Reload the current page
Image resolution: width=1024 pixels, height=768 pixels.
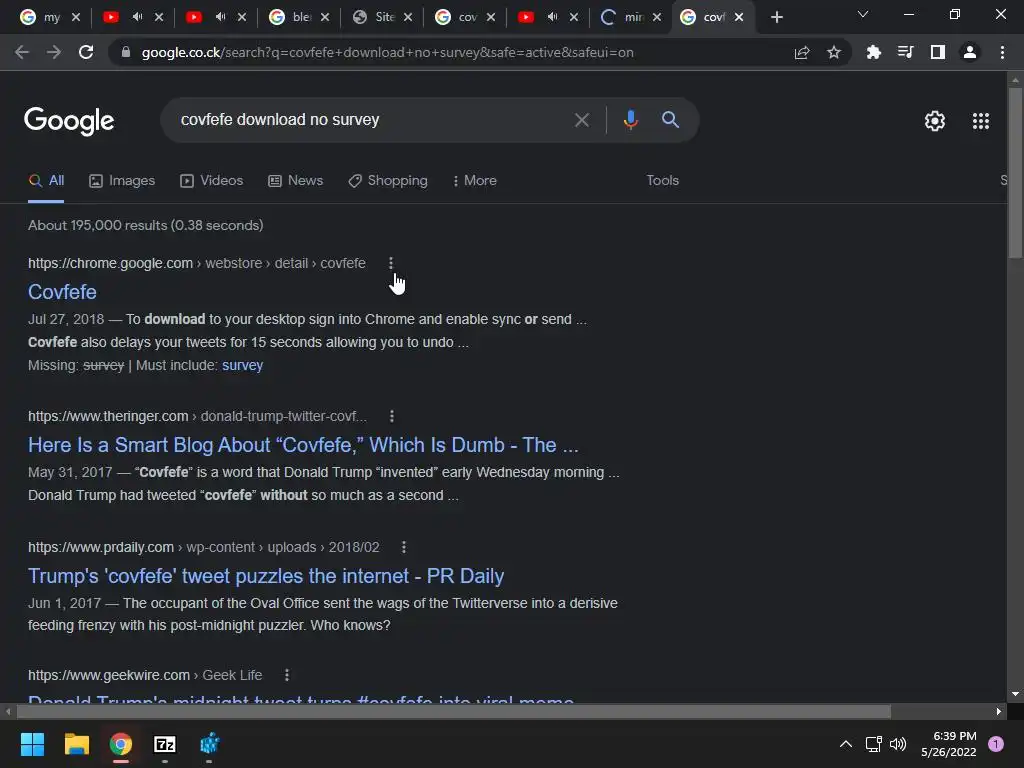coord(86,52)
